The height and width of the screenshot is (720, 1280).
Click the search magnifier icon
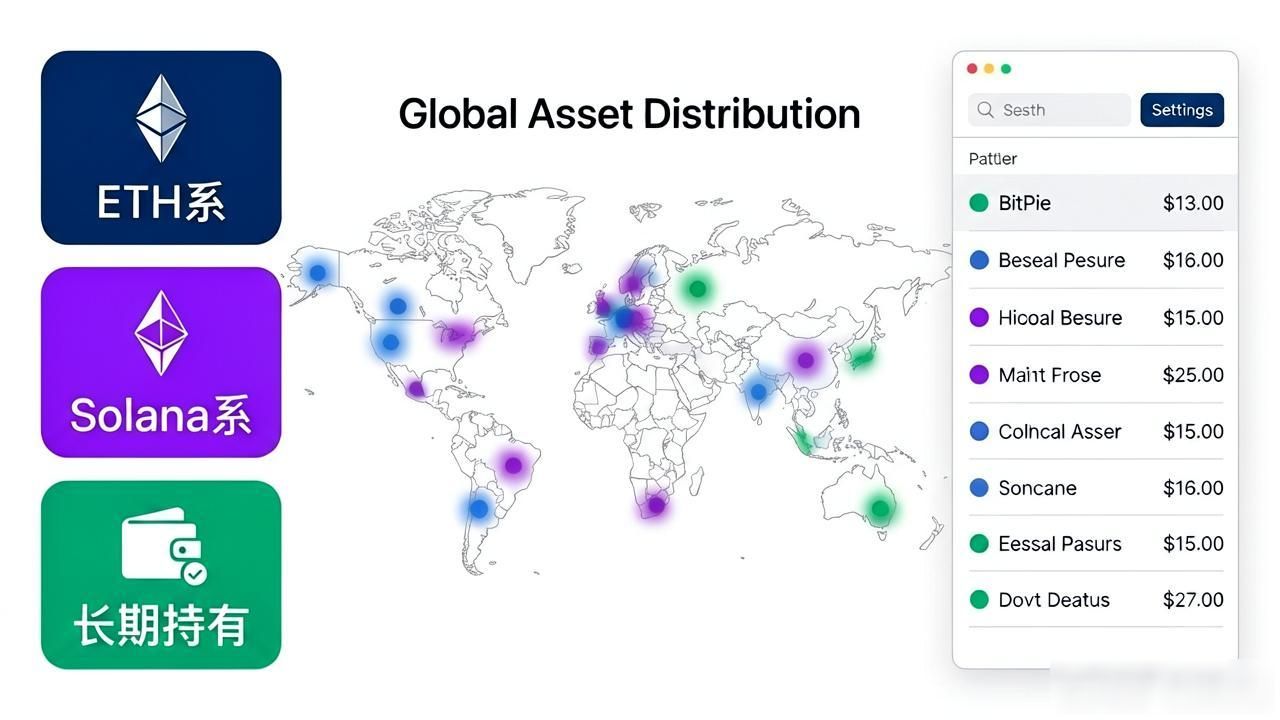pos(986,110)
